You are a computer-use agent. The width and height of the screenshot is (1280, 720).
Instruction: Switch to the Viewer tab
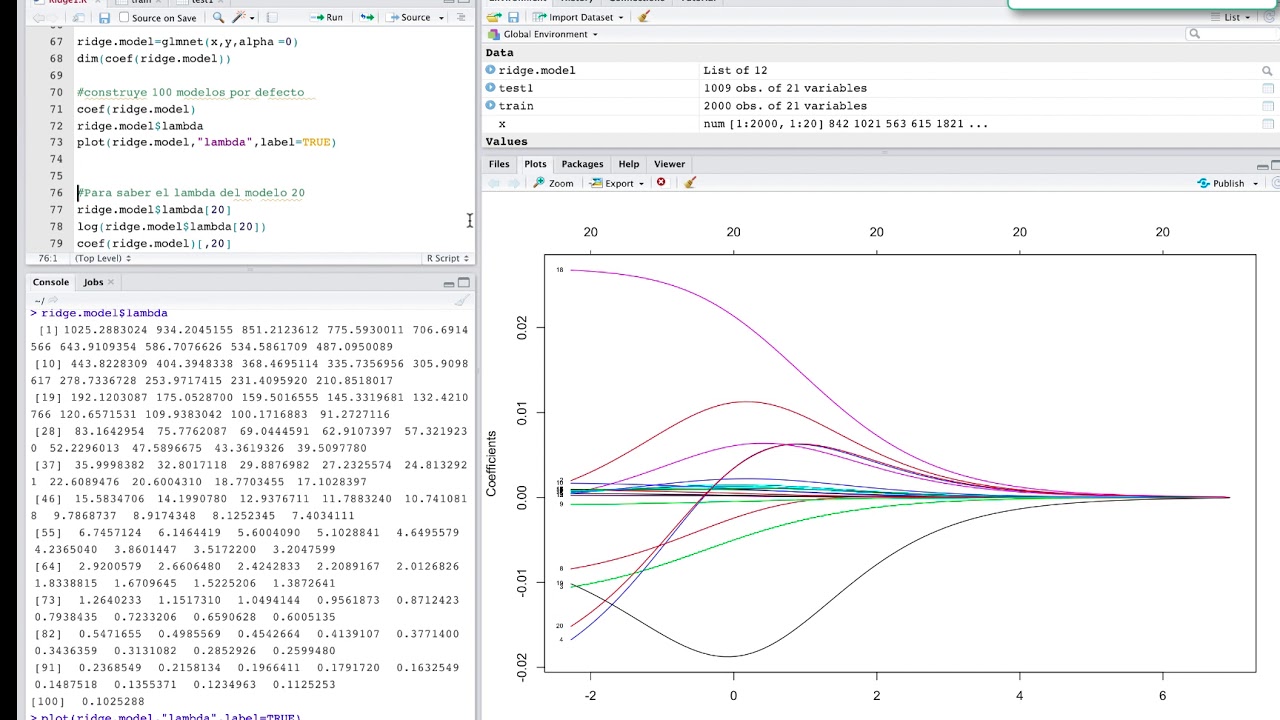point(669,164)
